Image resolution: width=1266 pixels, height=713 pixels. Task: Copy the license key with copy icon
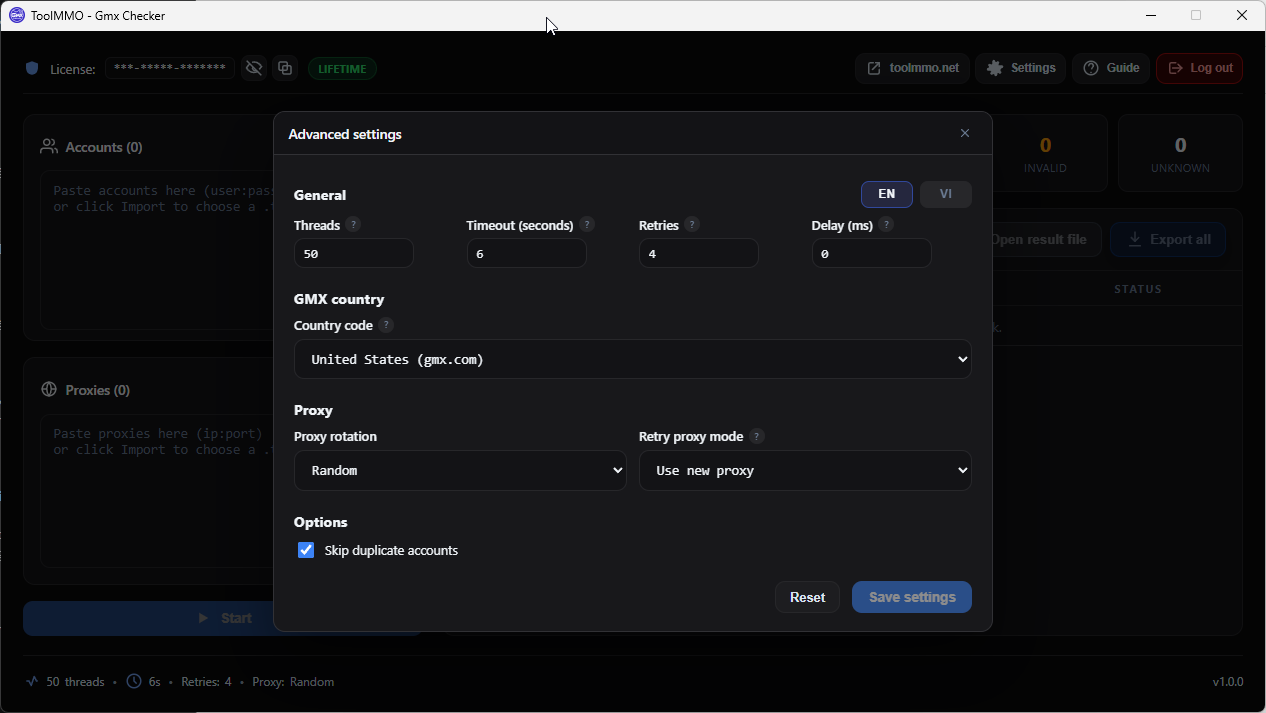pos(285,68)
